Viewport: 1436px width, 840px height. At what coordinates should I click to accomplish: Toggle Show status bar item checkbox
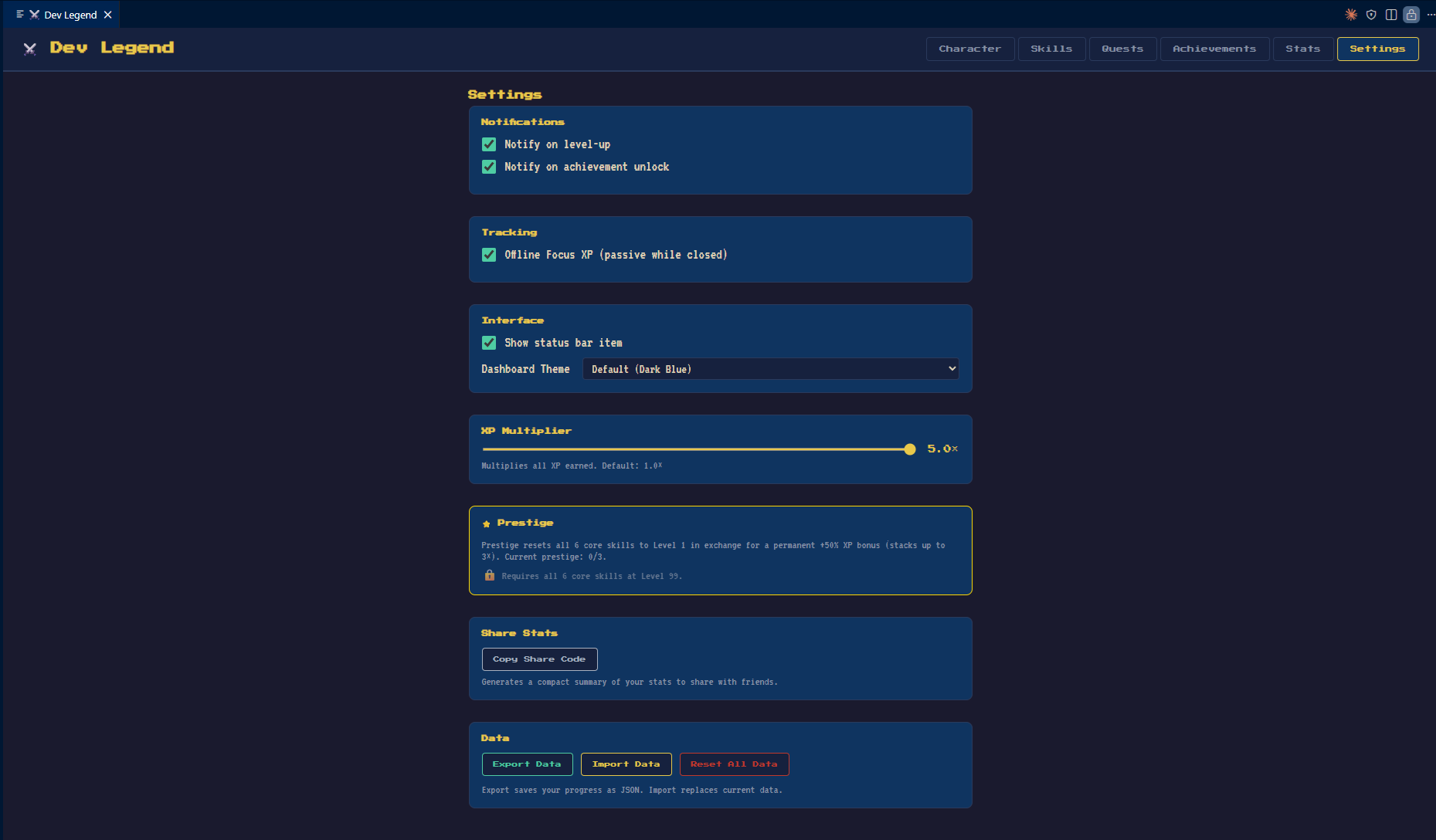tap(489, 343)
